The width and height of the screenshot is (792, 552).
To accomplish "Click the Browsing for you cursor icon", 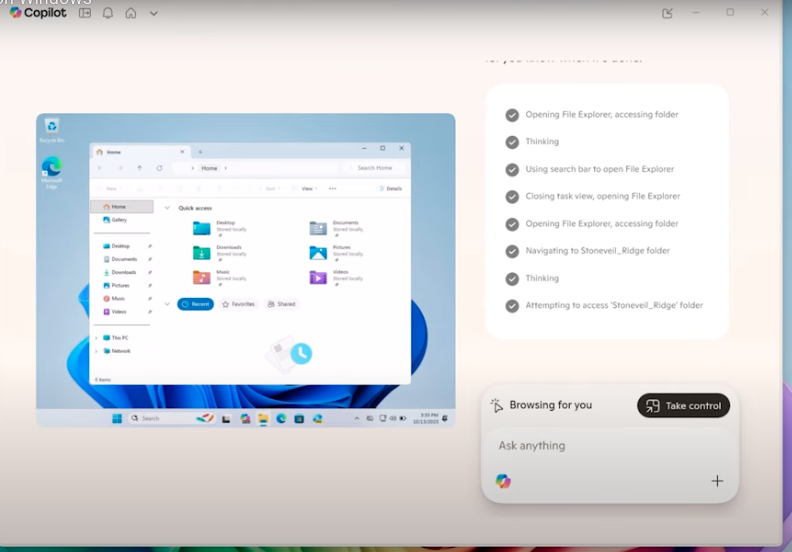I will pyautogui.click(x=497, y=405).
